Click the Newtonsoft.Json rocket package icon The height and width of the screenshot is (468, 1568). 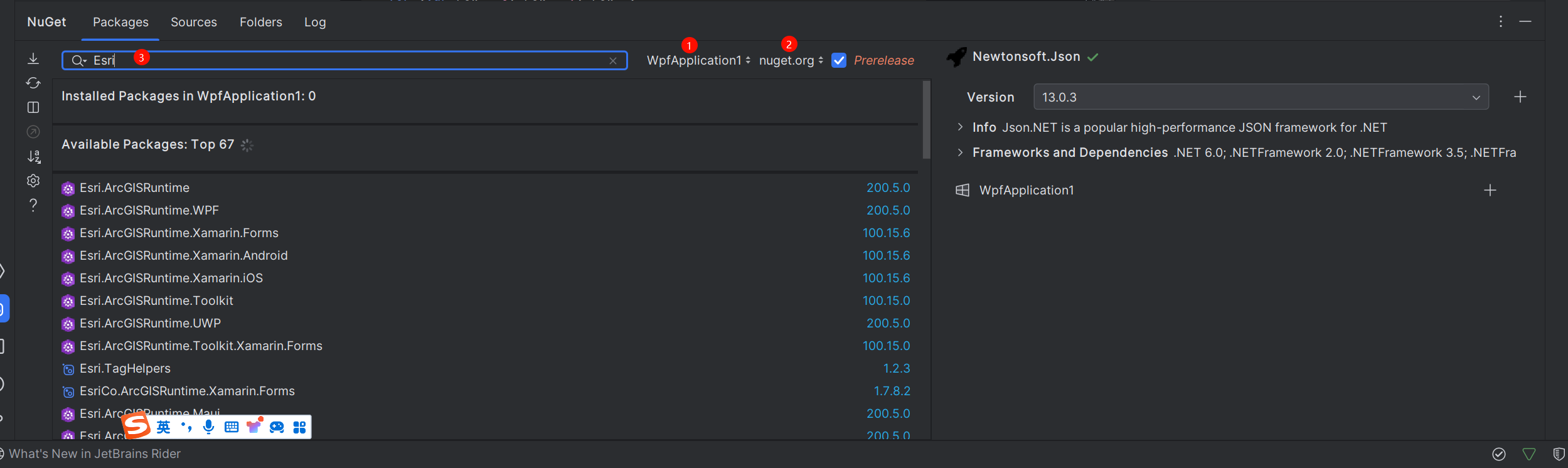tap(957, 57)
